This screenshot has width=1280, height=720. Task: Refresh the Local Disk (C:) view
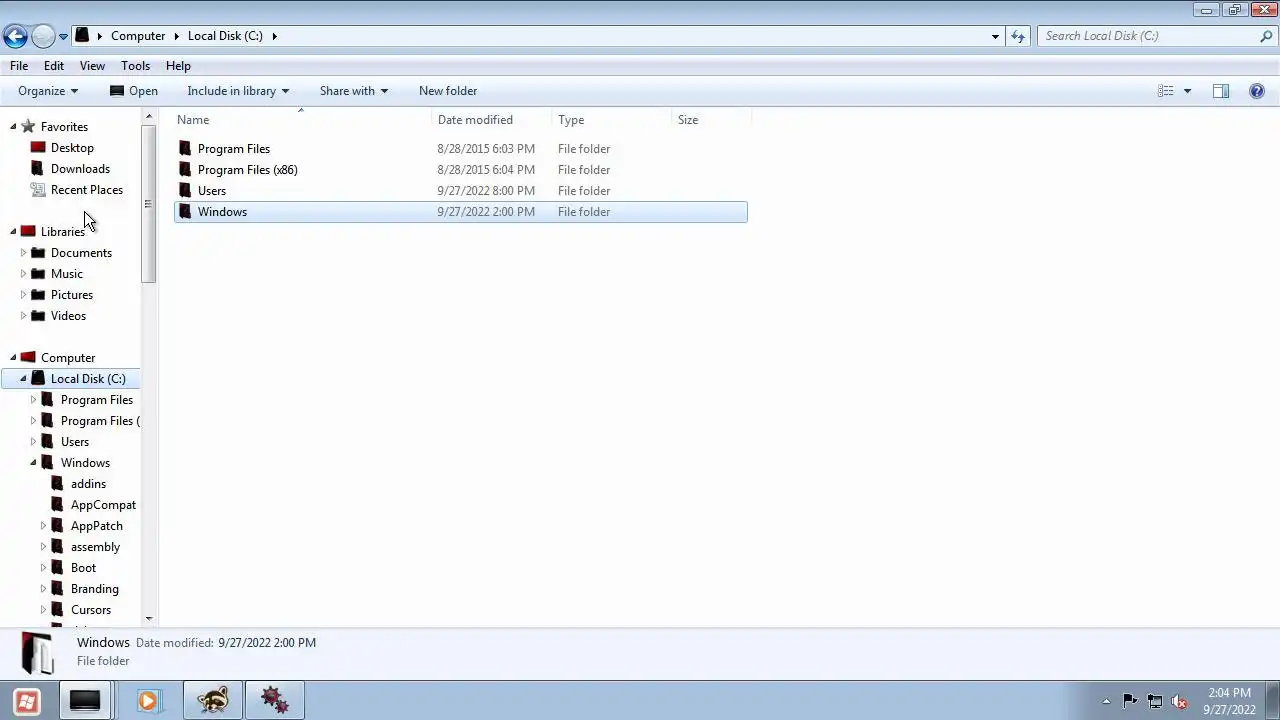[x=1018, y=36]
